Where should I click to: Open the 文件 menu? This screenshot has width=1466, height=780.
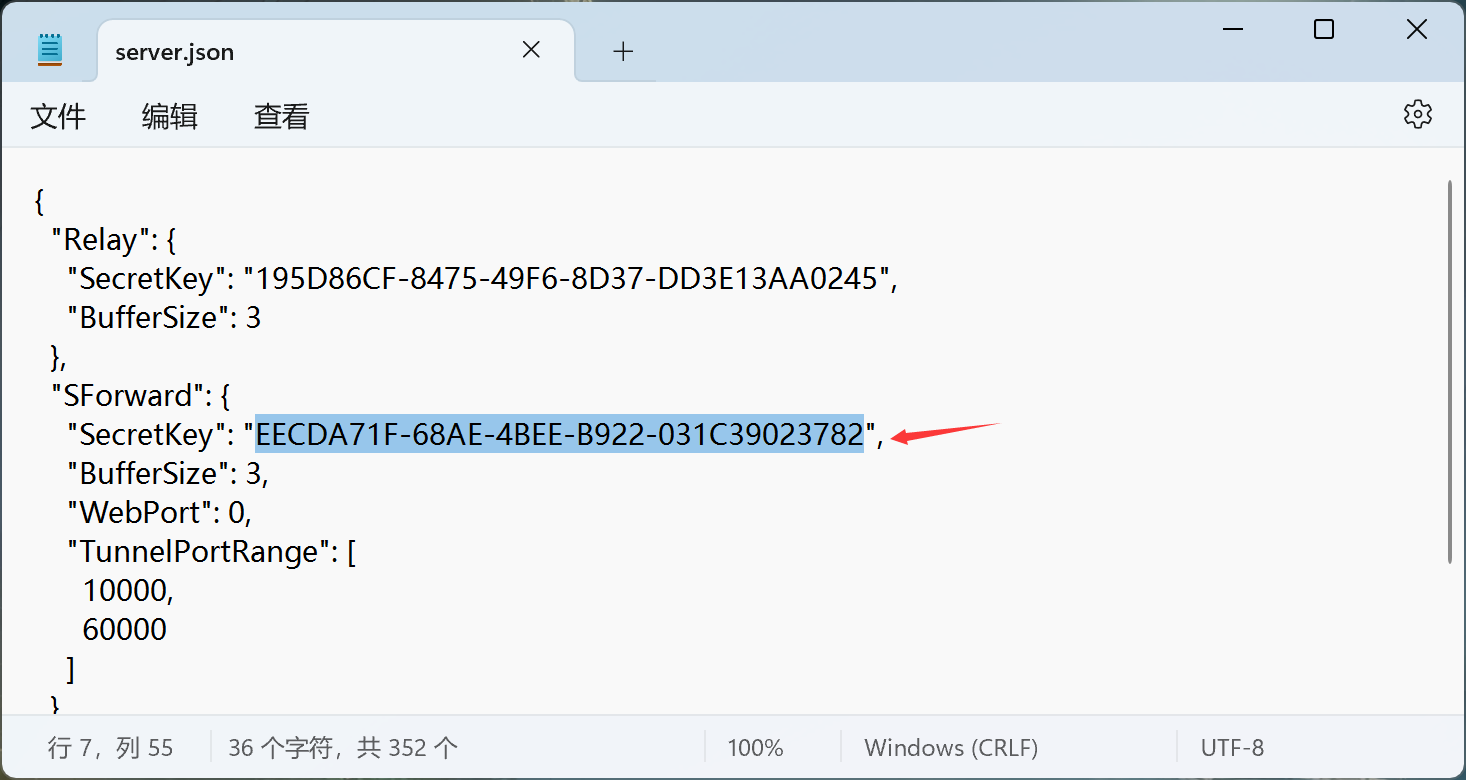58,116
